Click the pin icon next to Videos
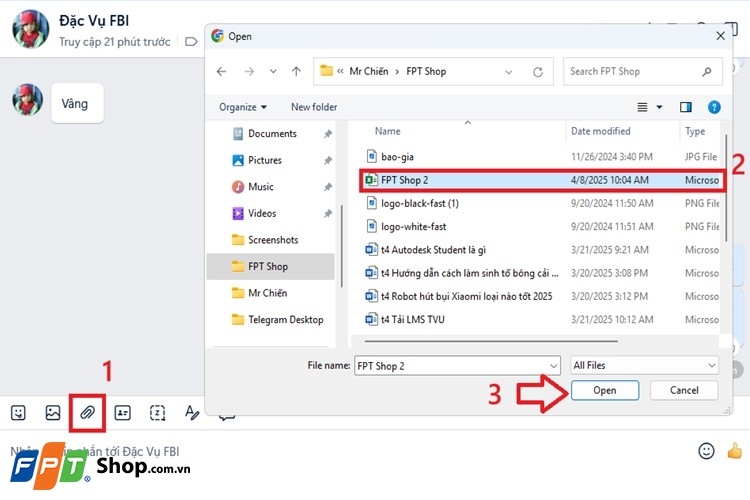The width and height of the screenshot is (750, 500). coord(328,213)
